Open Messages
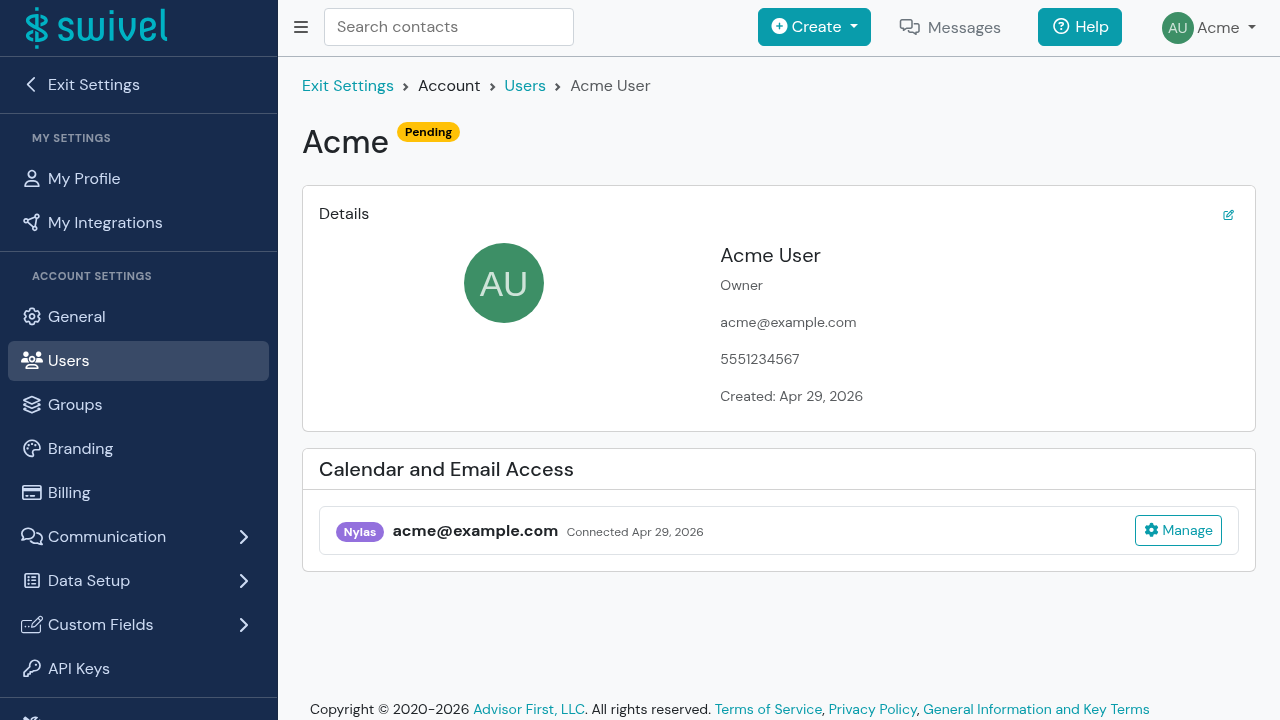This screenshot has height=720, width=1280. point(950,28)
